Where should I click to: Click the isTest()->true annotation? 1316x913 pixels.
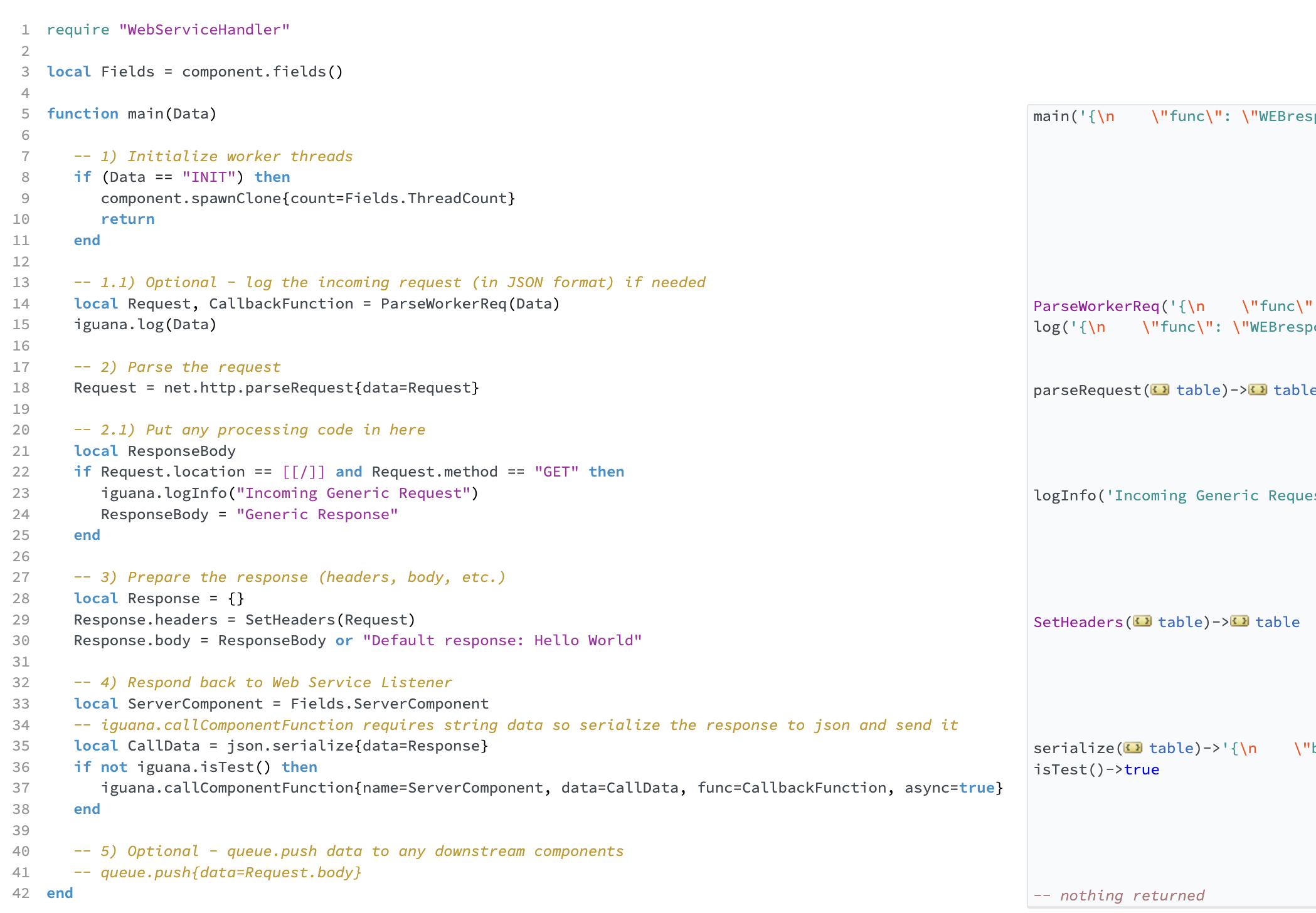tap(1096, 769)
